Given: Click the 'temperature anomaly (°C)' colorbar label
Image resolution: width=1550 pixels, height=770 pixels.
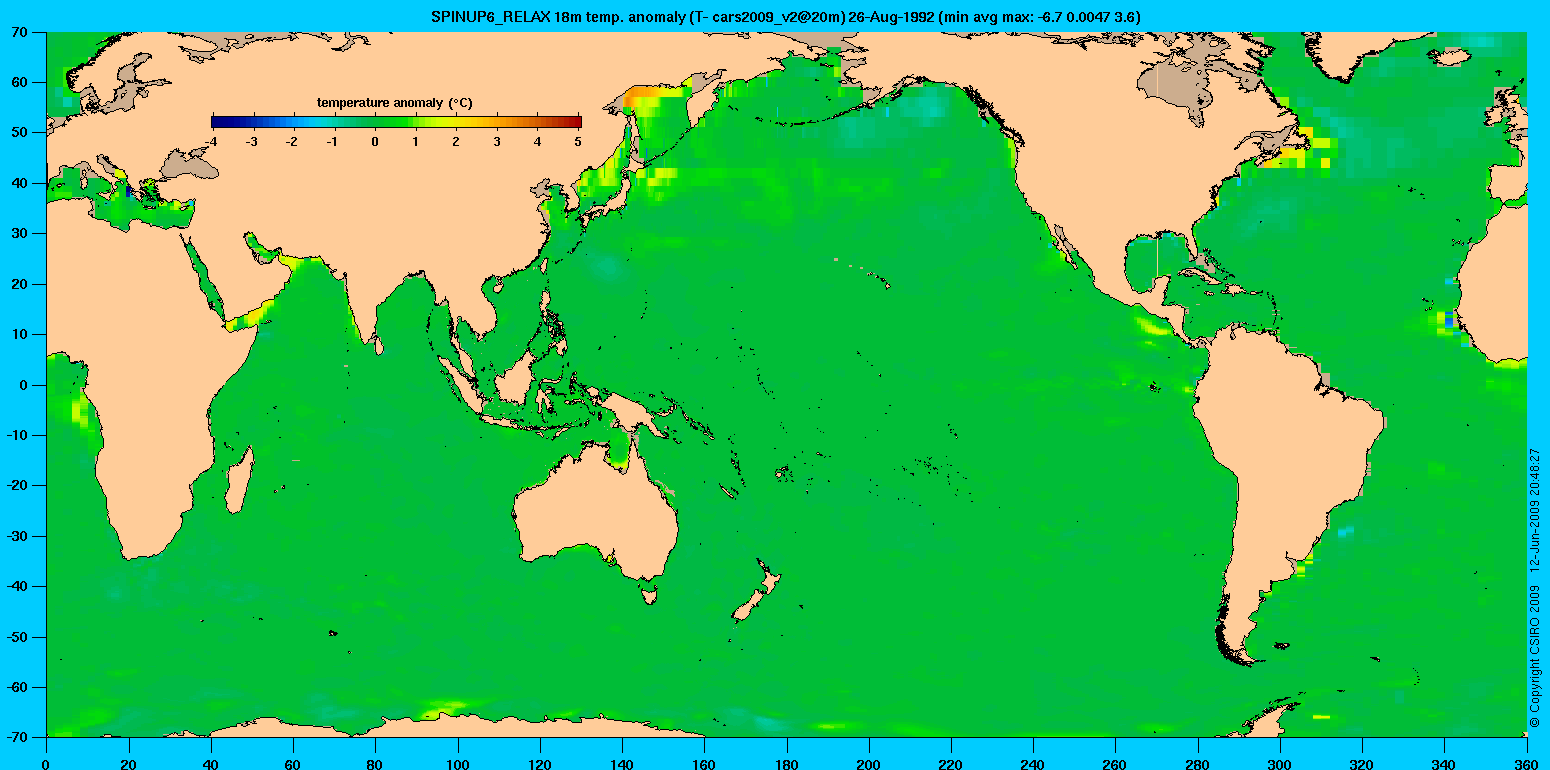Looking at the screenshot, I should tap(395, 103).
